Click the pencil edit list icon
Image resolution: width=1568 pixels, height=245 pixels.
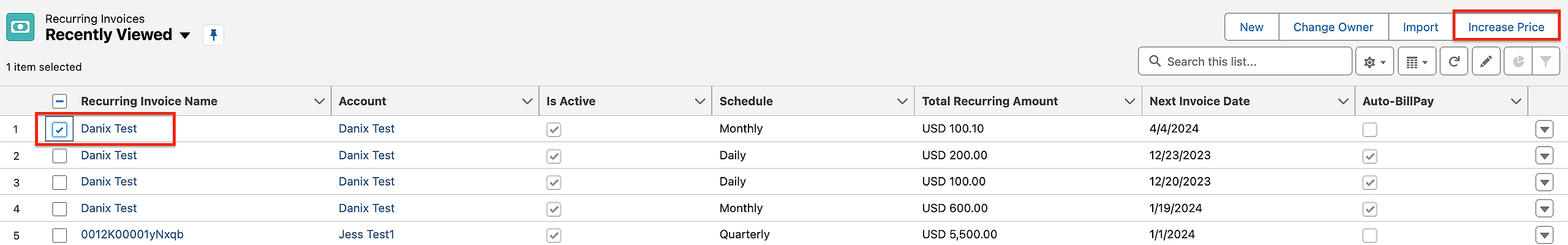(1486, 62)
